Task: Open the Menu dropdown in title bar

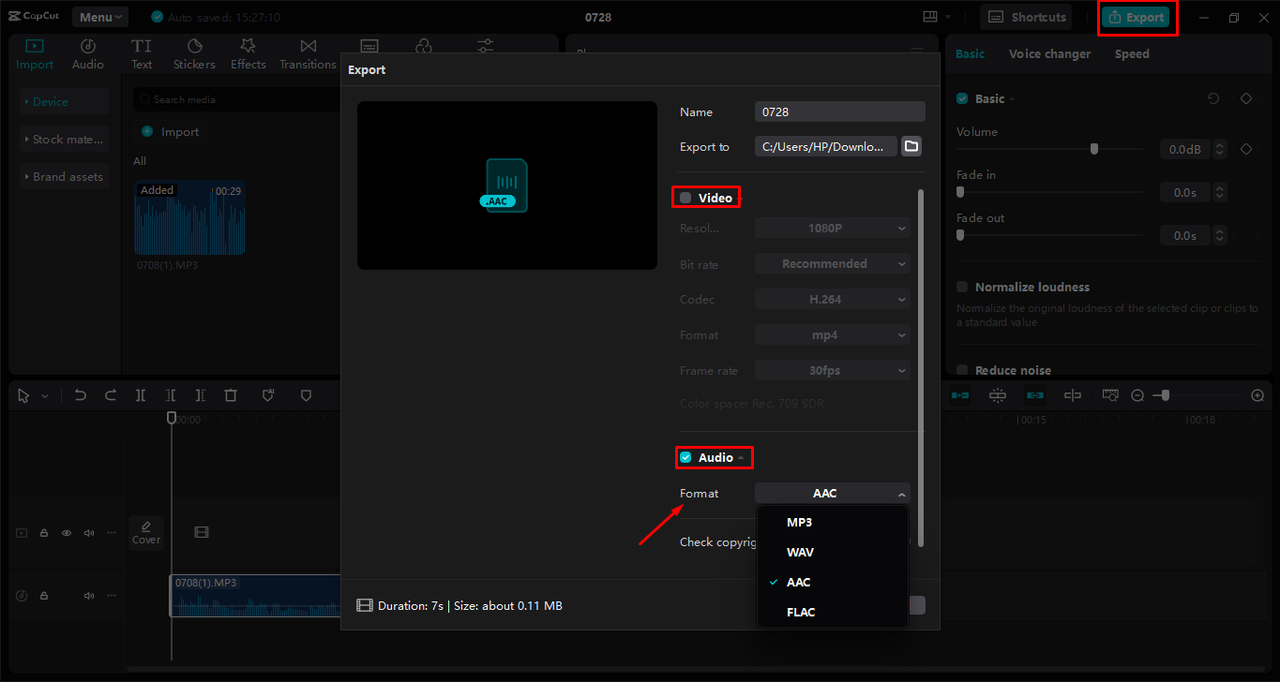Action: pyautogui.click(x=99, y=17)
